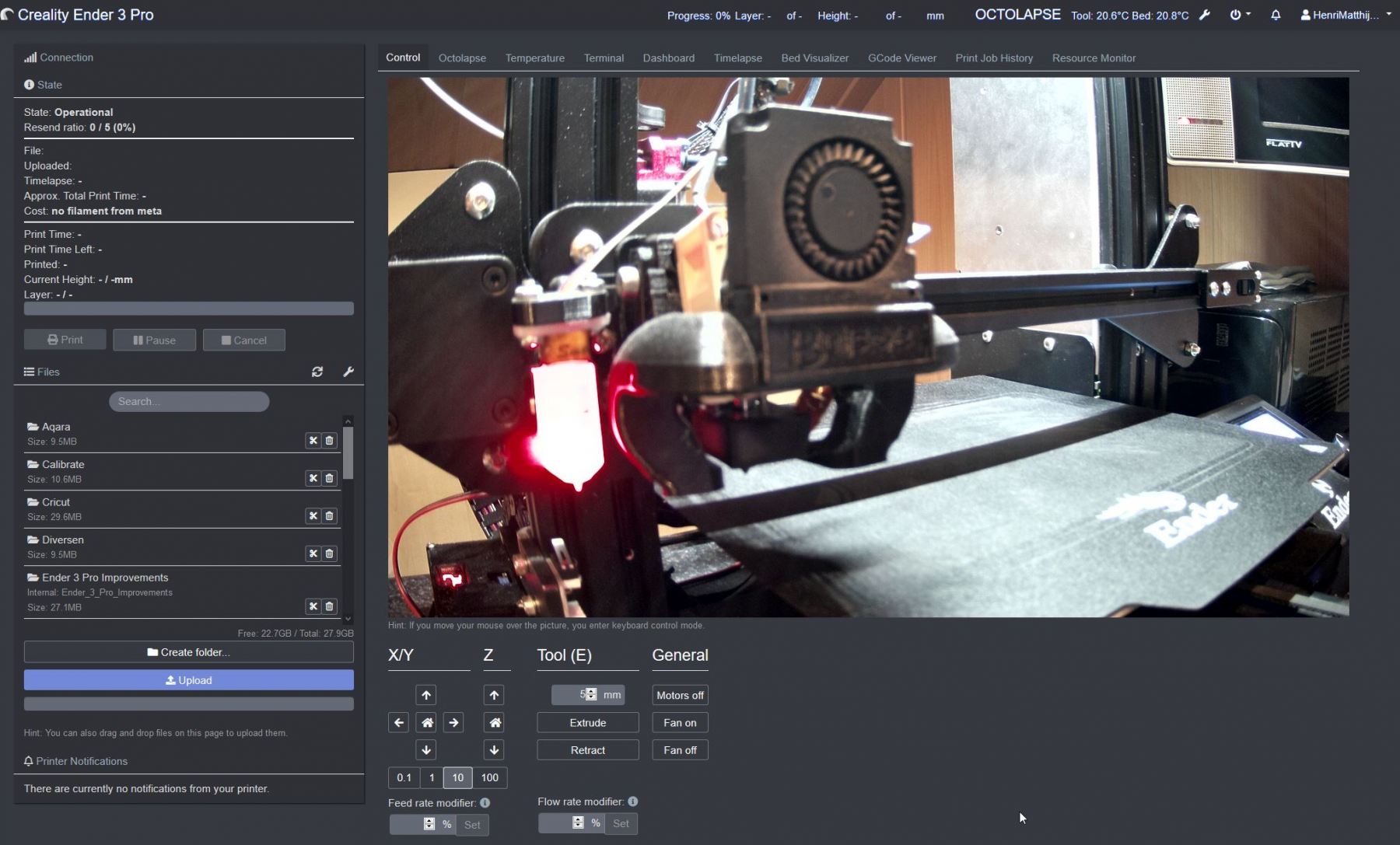Home the Z axis
The width and height of the screenshot is (1400, 845).
point(494,723)
